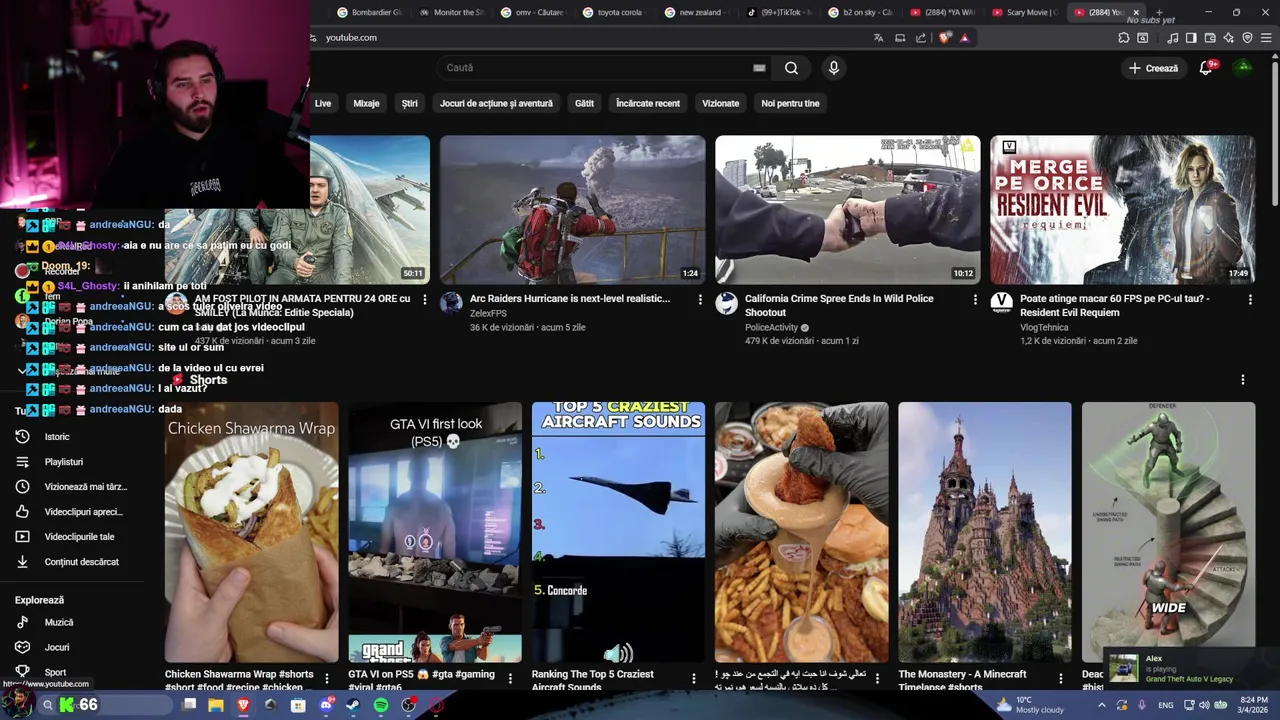Open browser hamburger menu

tap(1266, 38)
